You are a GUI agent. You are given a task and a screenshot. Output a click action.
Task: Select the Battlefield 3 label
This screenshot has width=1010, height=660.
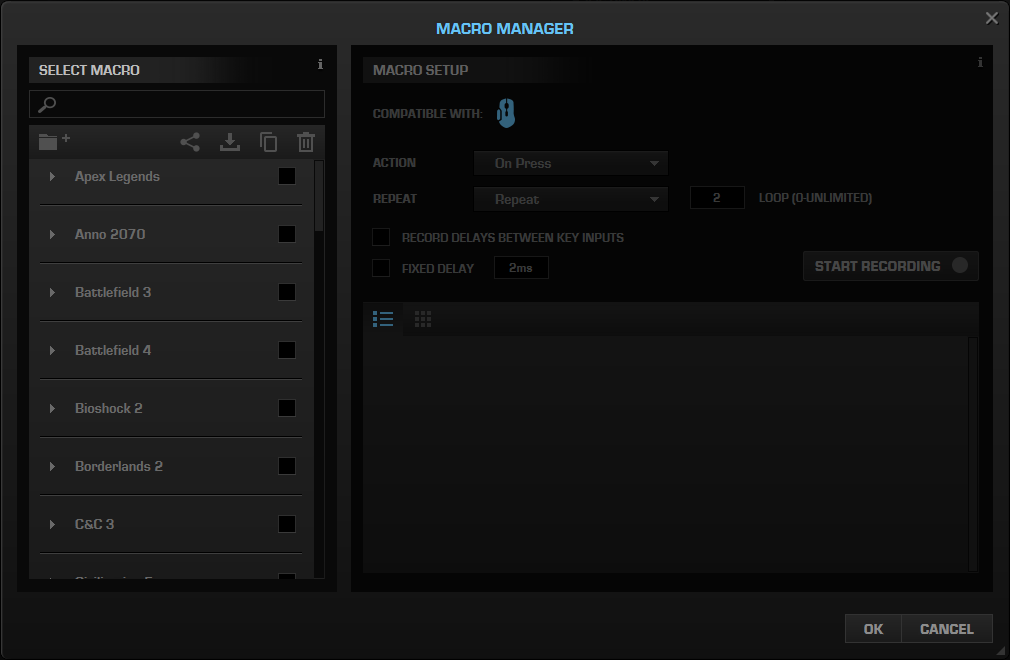click(113, 292)
